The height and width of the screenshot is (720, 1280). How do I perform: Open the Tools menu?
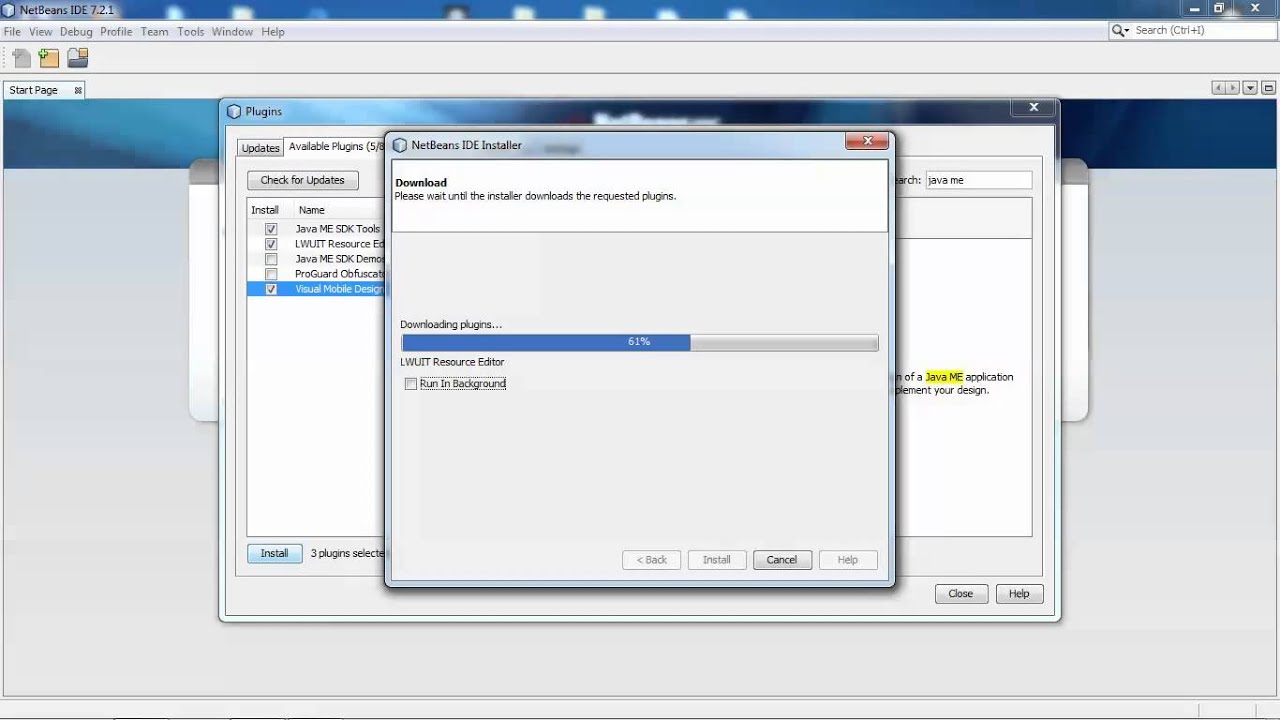(190, 32)
